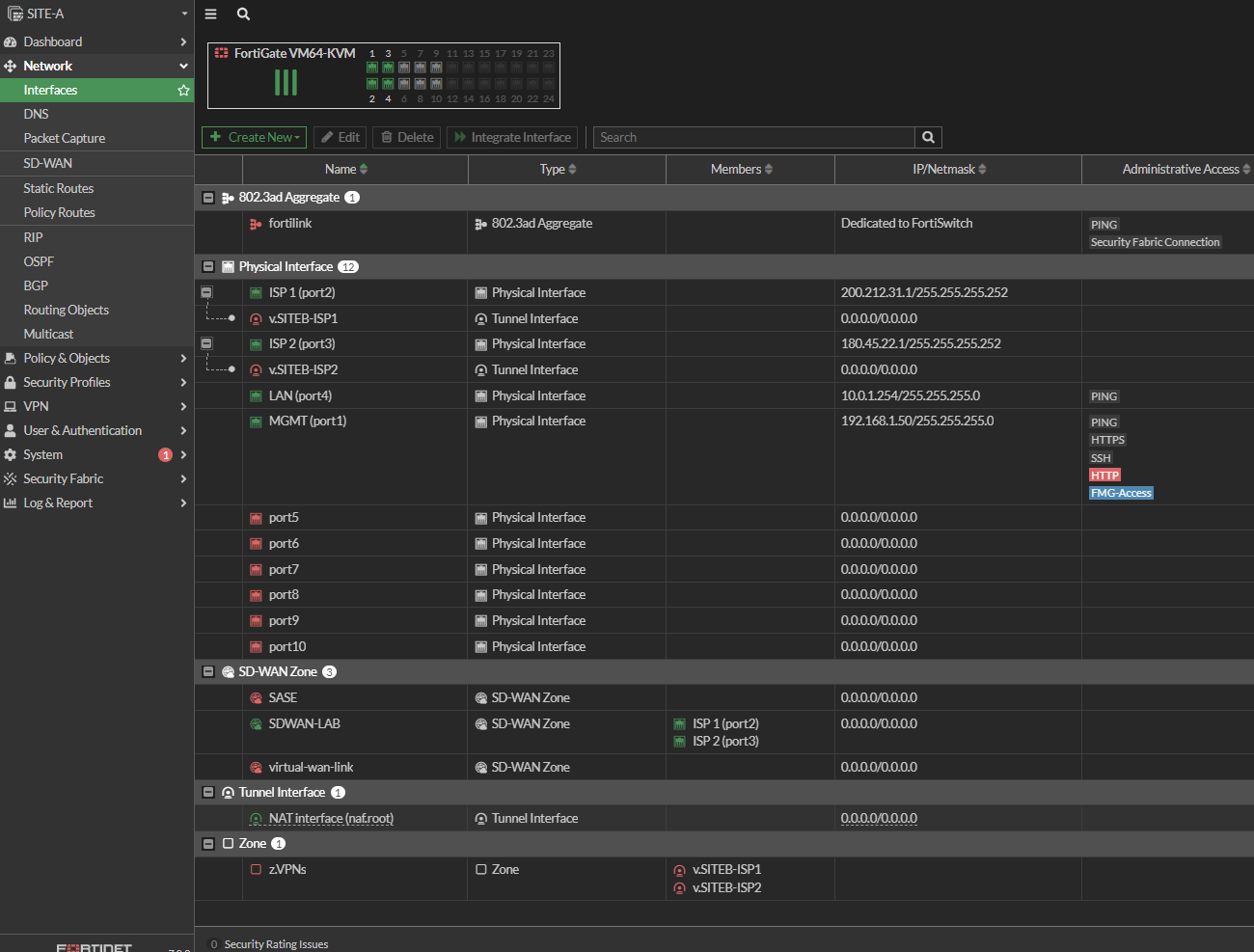This screenshot has height=952, width=1254.
Task: Click the magnifier icon in top bar
Action: (243, 14)
